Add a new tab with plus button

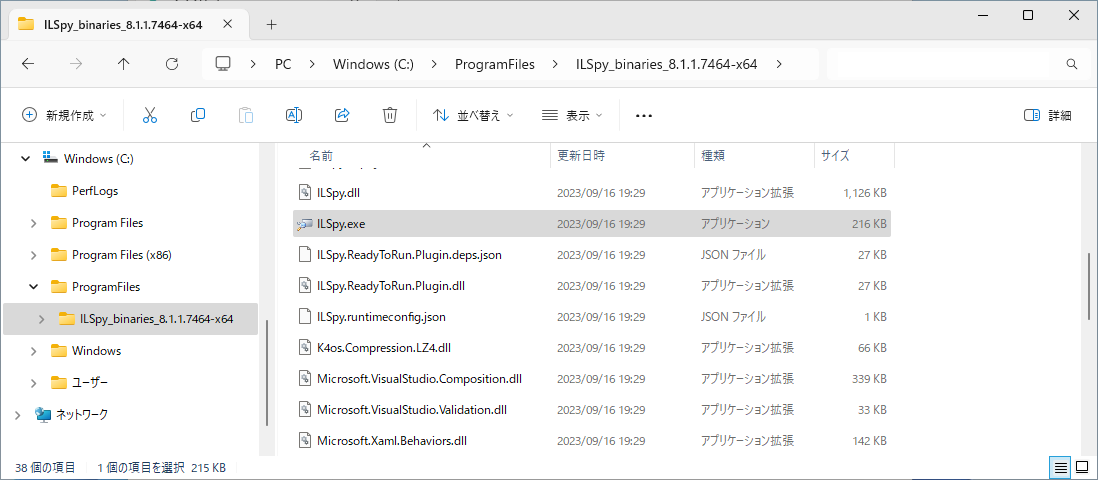tap(272, 25)
